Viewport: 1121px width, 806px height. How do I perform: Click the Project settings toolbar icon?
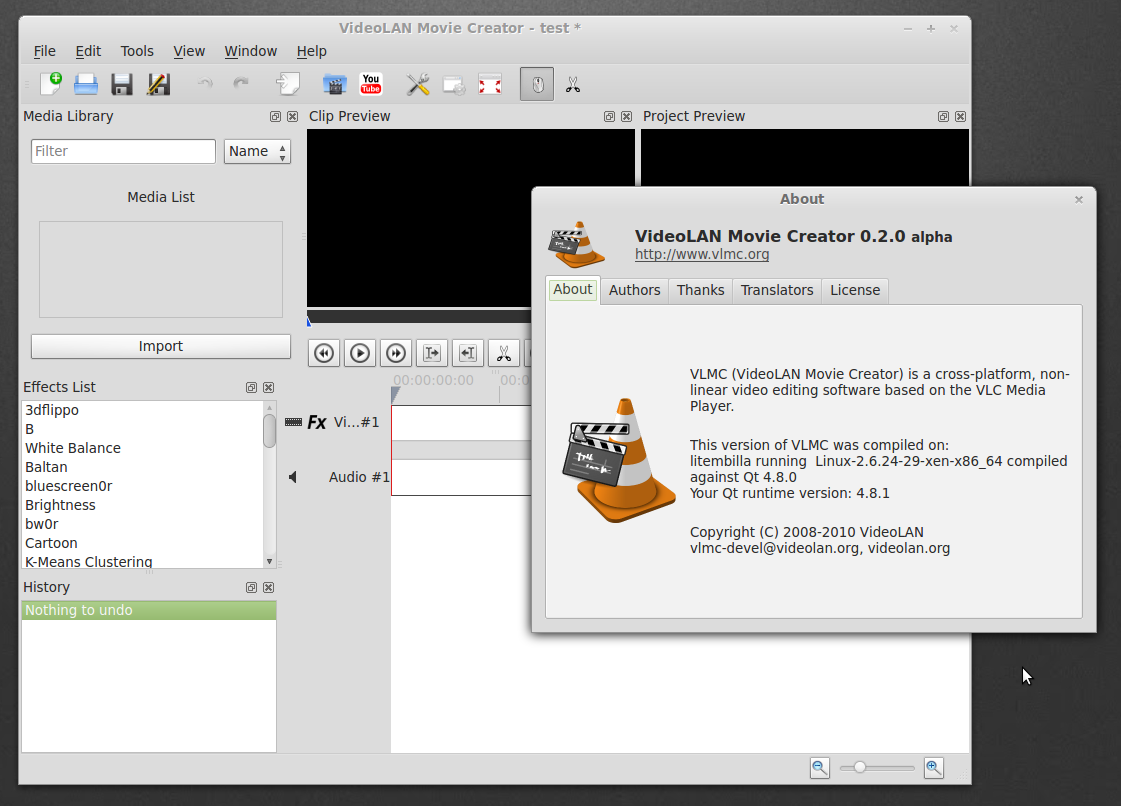click(454, 85)
